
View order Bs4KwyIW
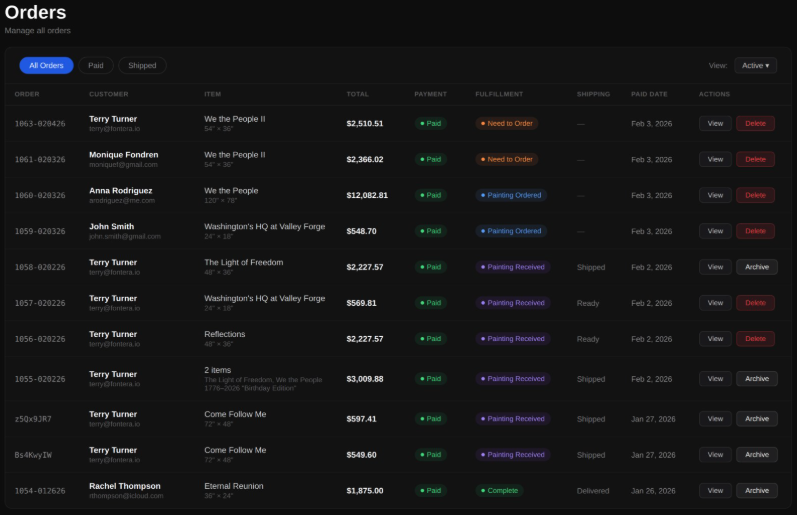[714, 455]
